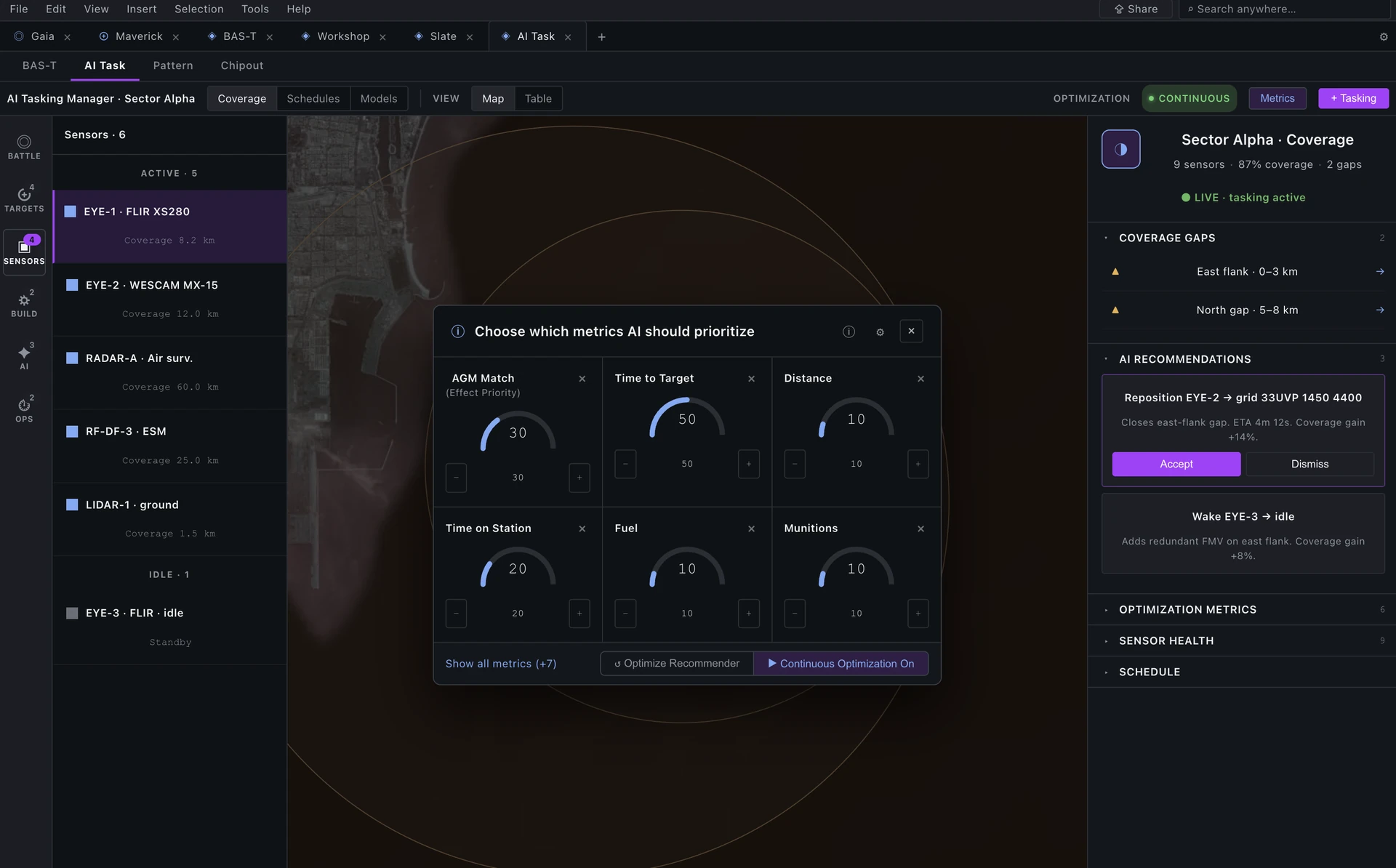The image size is (1396, 868).
Task: Adjust the Time to Target dial
Action: pos(687,417)
